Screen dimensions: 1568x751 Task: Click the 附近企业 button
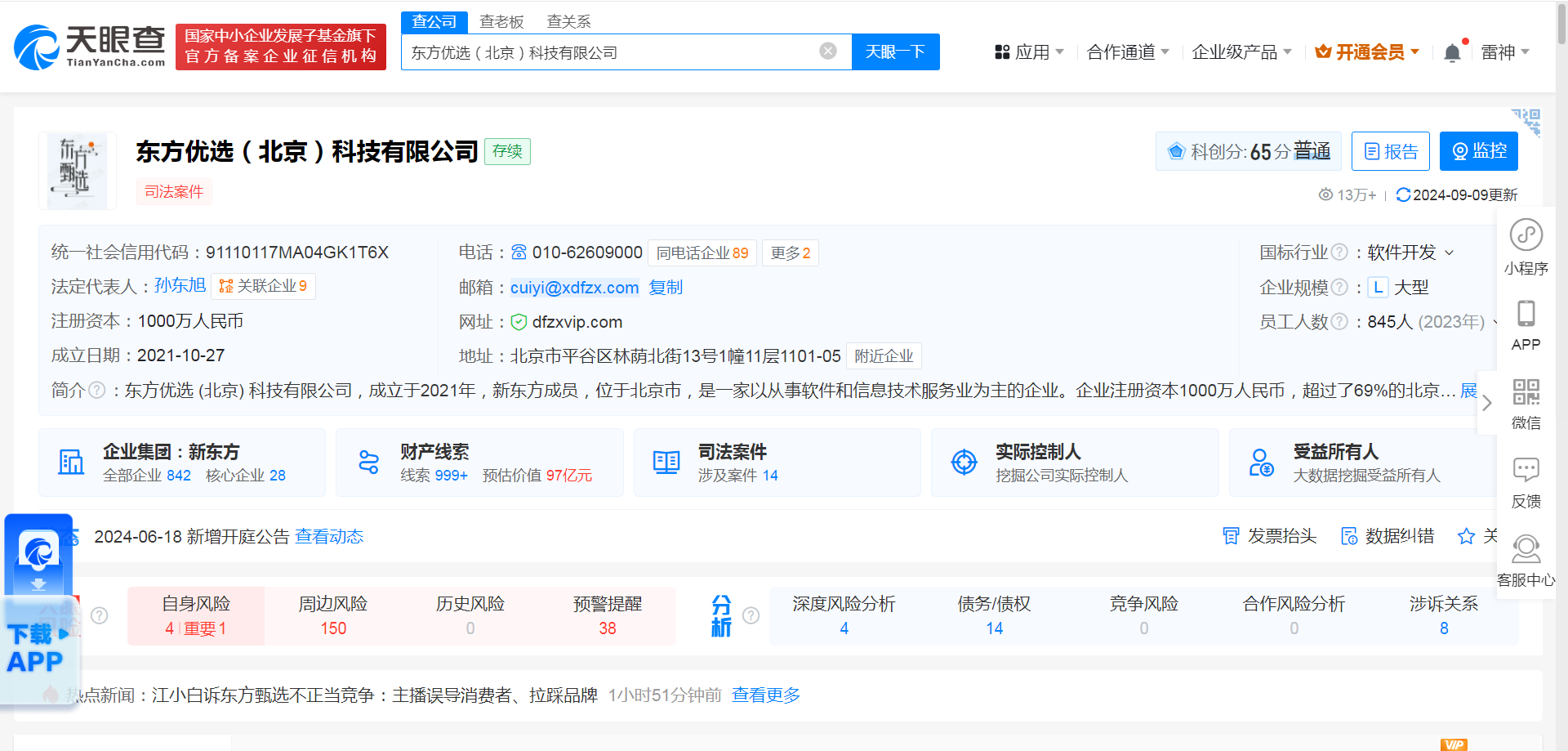884,356
